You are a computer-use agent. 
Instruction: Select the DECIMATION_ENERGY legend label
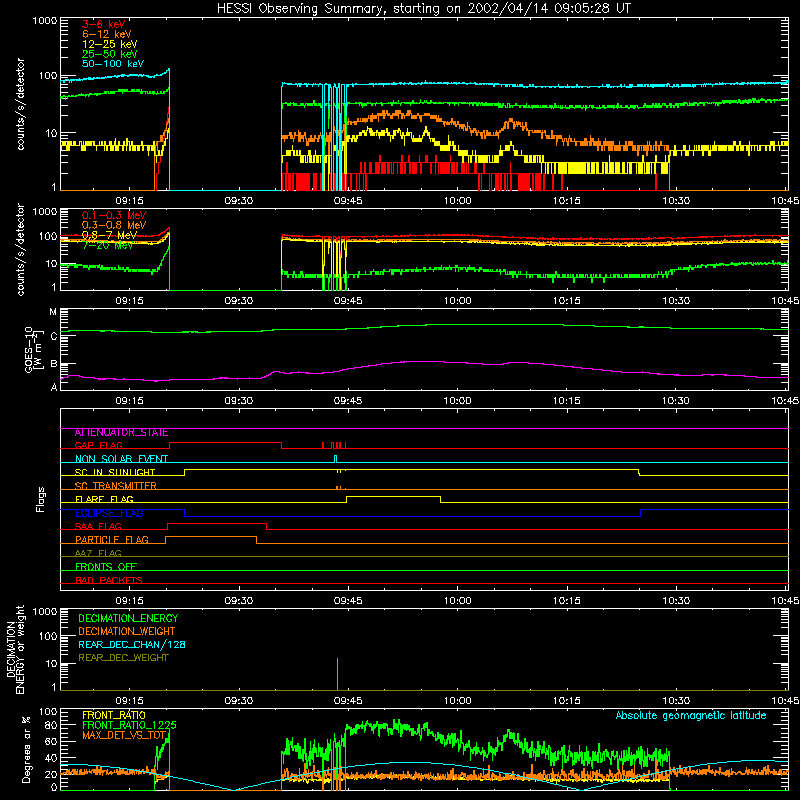point(128,618)
